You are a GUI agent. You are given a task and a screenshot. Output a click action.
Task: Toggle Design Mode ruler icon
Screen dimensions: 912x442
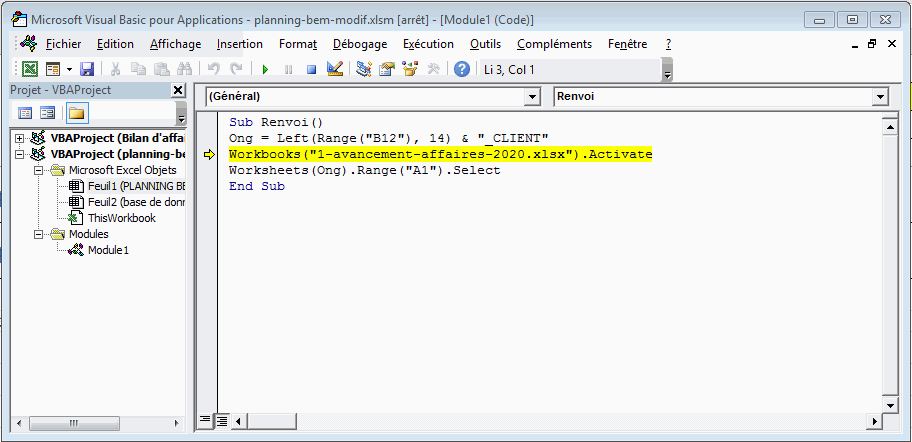click(x=334, y=69)
